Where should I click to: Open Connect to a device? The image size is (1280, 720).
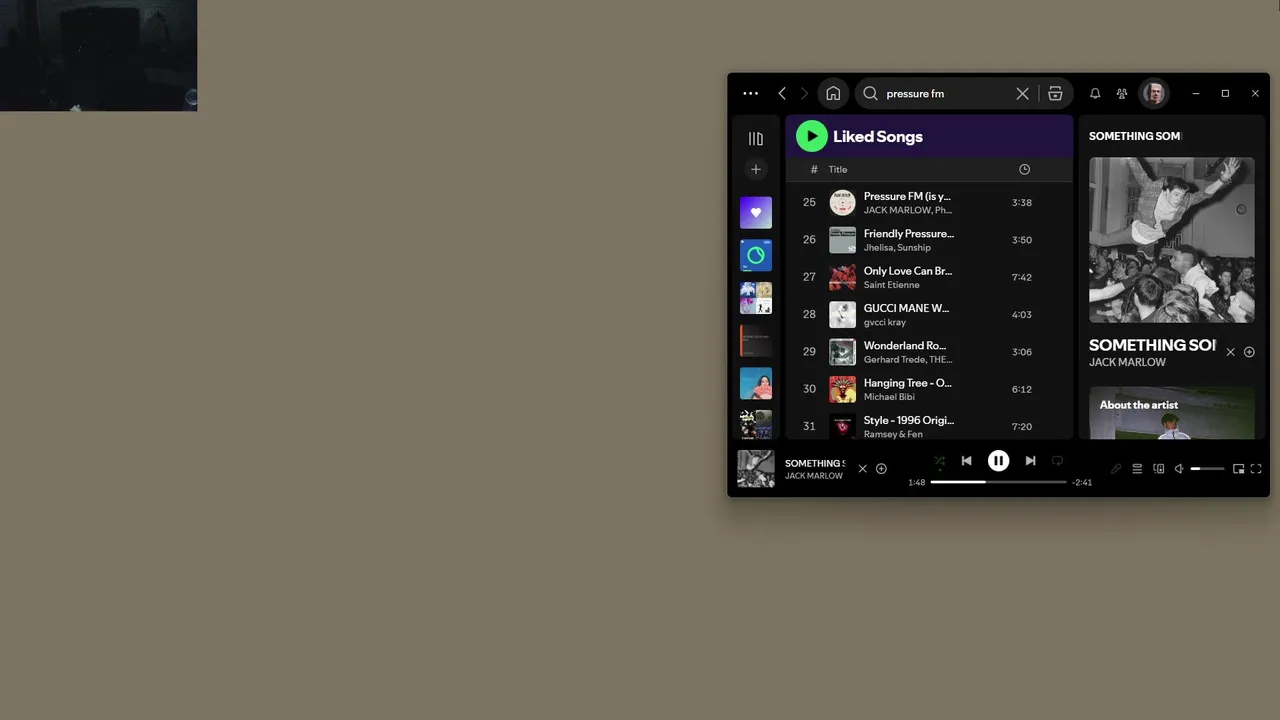(1159, 469)
